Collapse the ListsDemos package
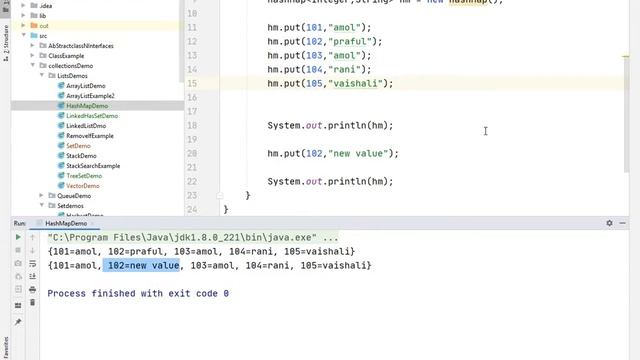The height and width of the screenshot is (360, 640). point(42,76)
